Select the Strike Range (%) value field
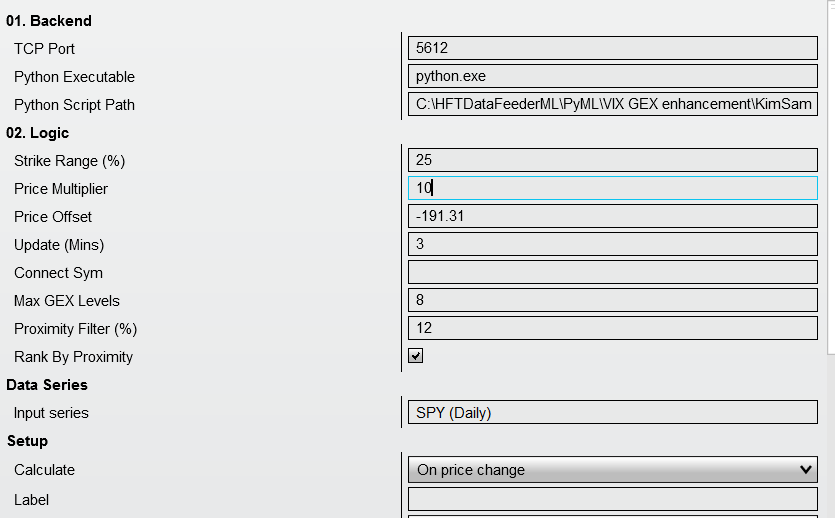This screenshot has width=835, height=518. point(612,160)
